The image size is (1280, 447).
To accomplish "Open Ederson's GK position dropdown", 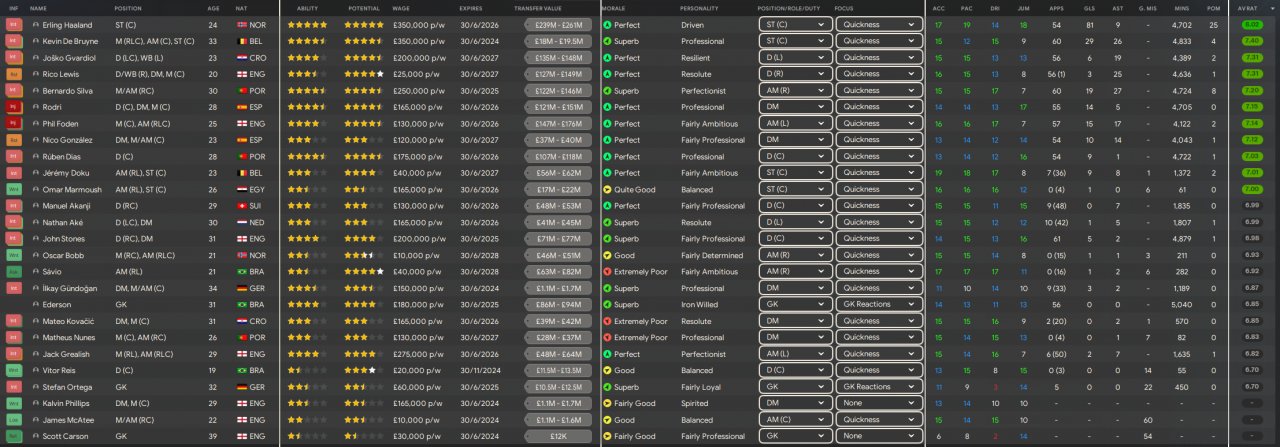I will coord(795,305).
